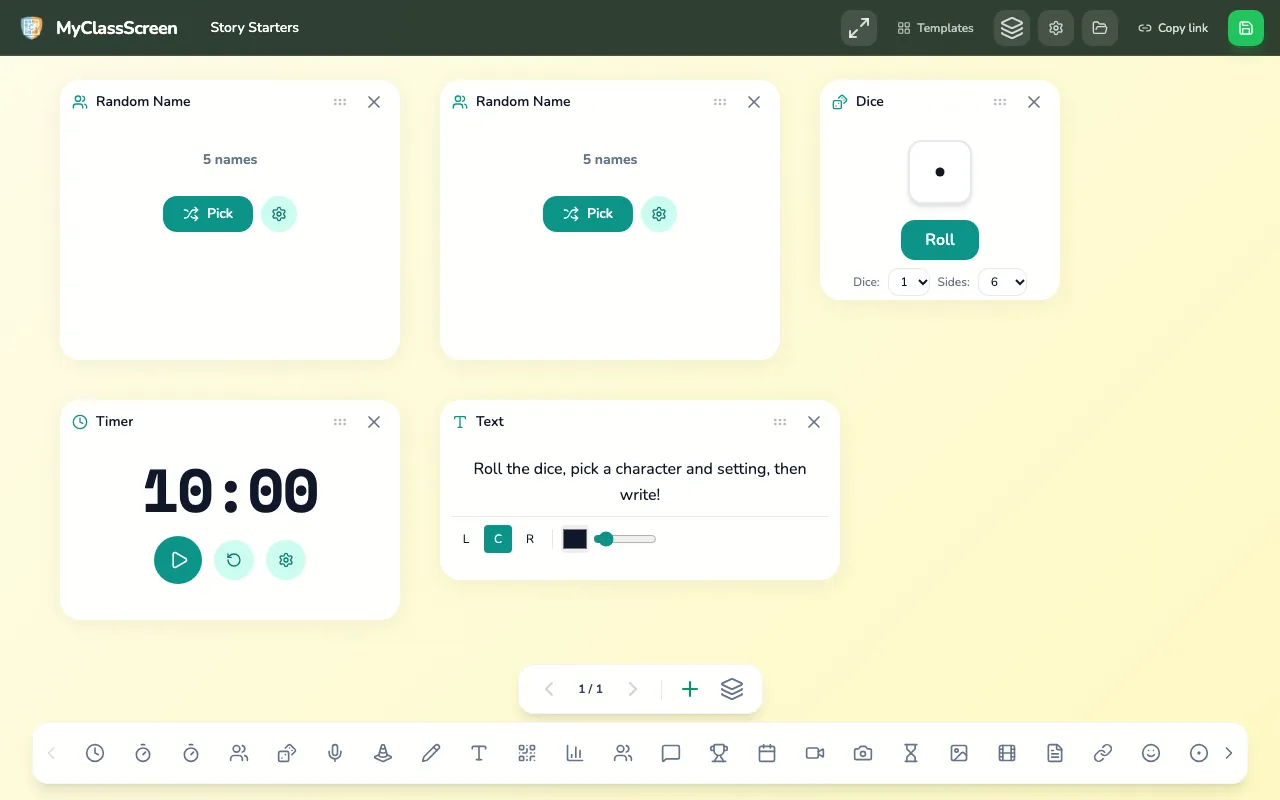The width and height of the screenshot is (1280, 800).
Task: Select the trophy icon
Action: (719, 753)
